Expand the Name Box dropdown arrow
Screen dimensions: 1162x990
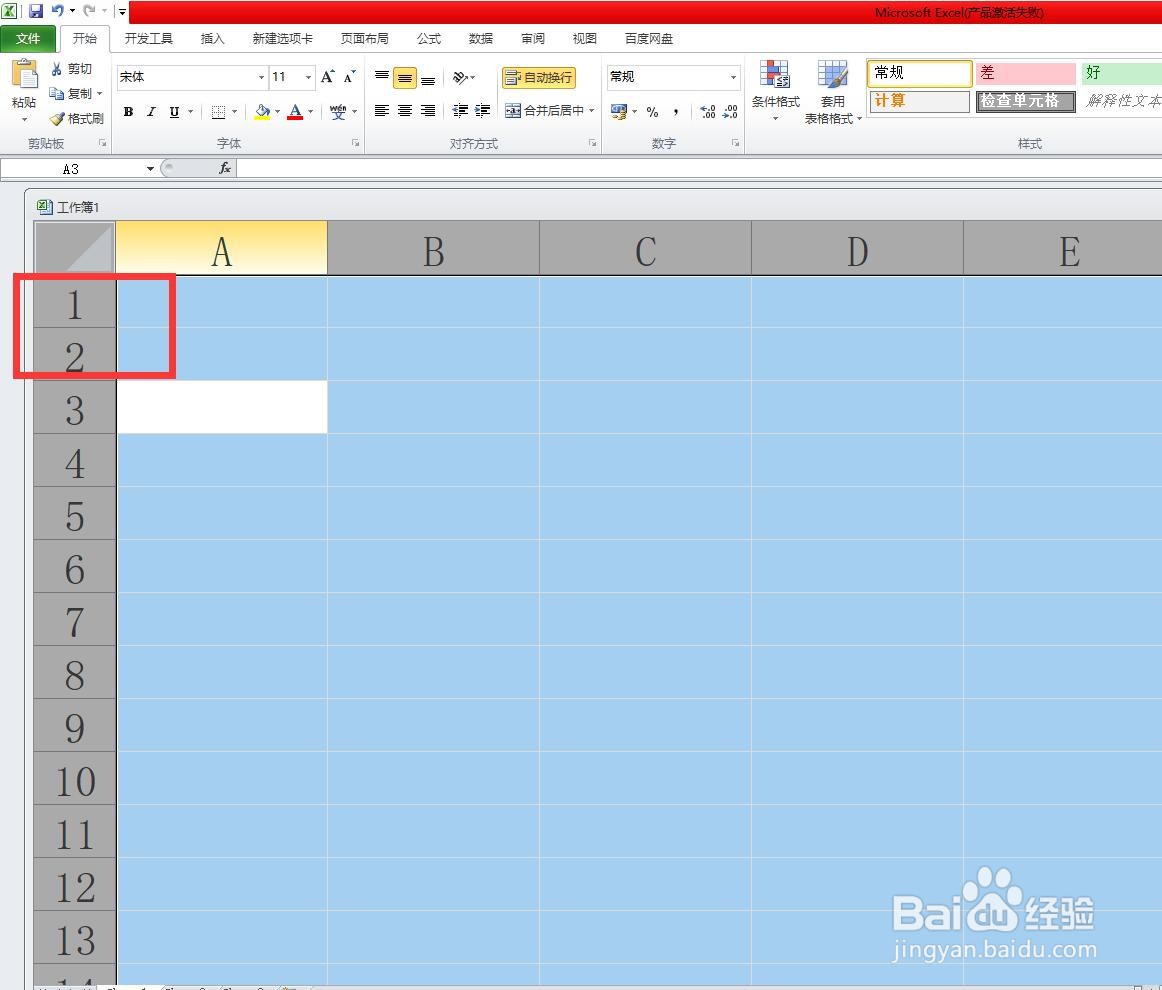pyautogui.click(x=150, y=169)
